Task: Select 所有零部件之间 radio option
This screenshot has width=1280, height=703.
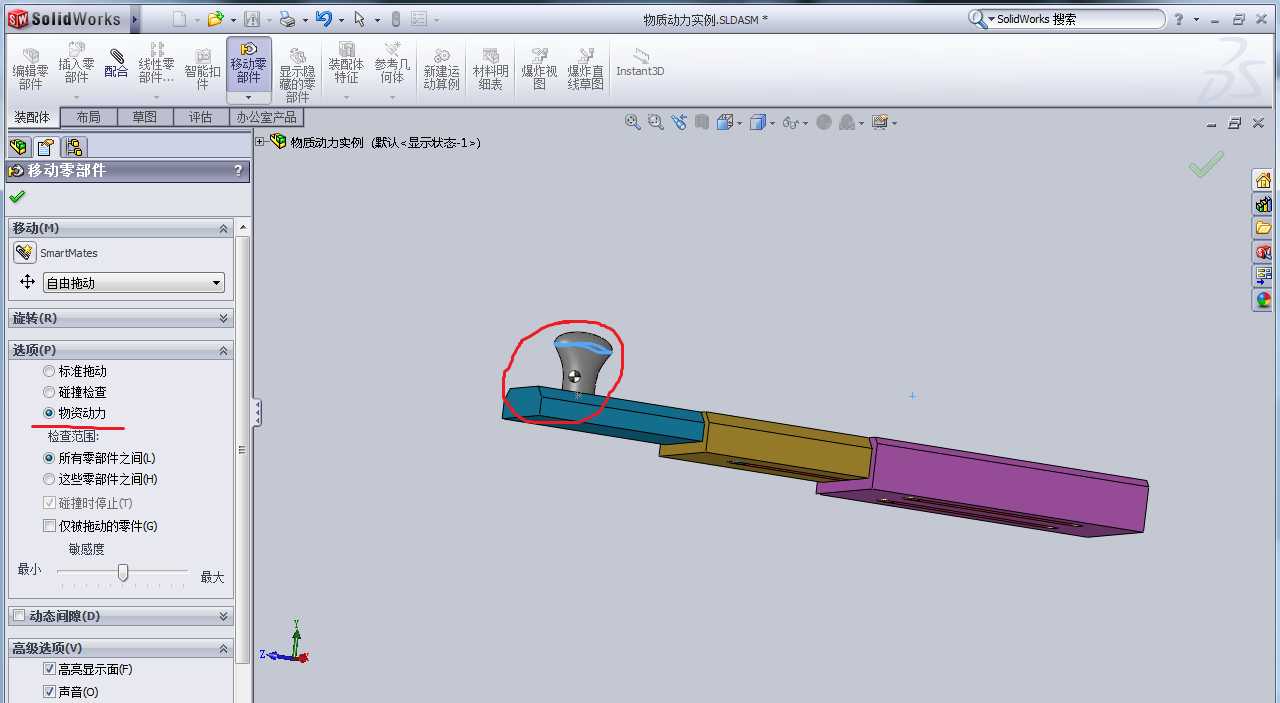Action: click(x=49, y=458)
